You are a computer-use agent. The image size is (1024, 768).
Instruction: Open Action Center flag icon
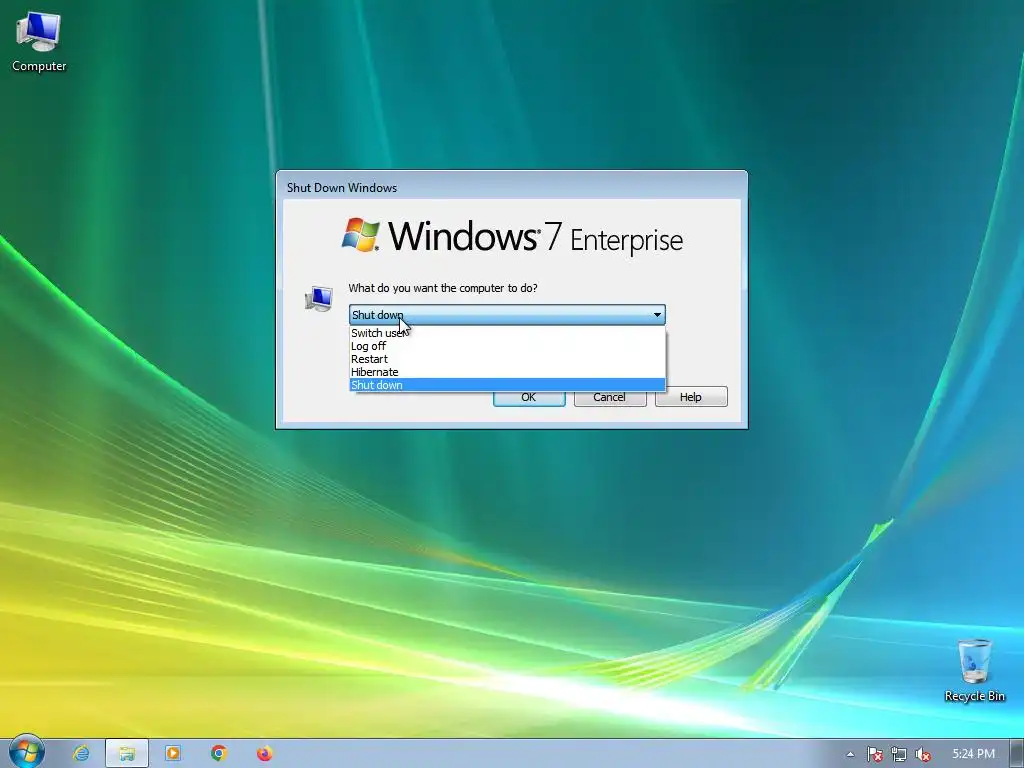click(x=874, y=754)
